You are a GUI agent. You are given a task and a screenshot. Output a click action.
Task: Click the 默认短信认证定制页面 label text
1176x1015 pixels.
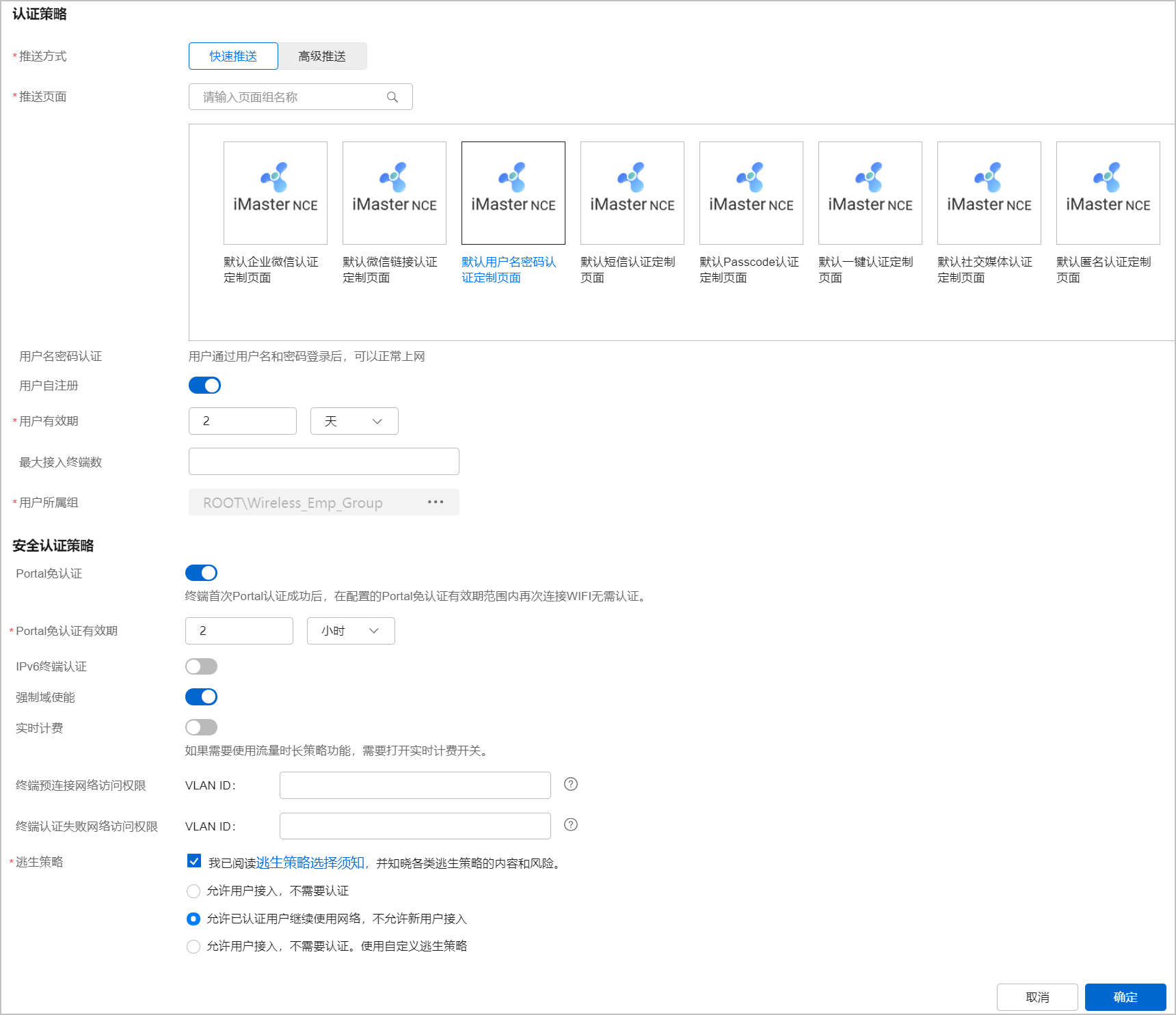pyautogui.click(x=628, y=270)
